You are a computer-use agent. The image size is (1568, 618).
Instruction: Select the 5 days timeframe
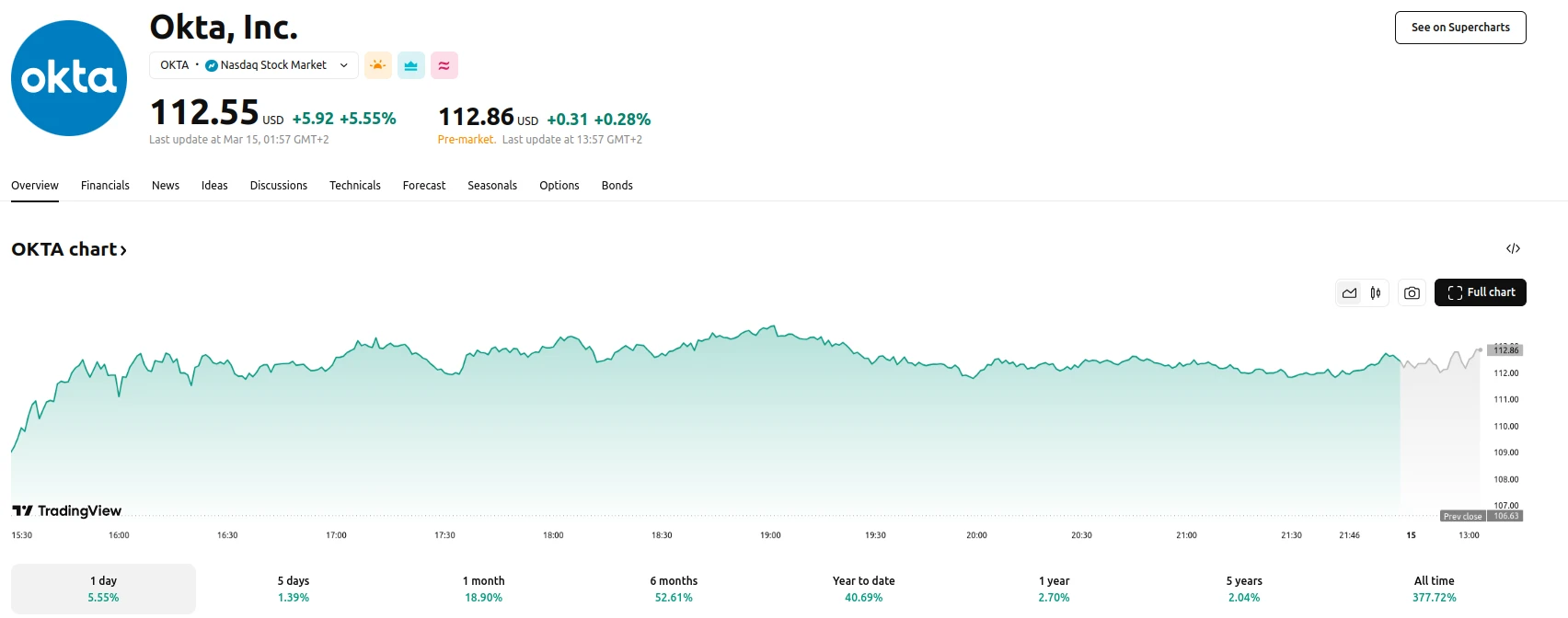[294, 588]
